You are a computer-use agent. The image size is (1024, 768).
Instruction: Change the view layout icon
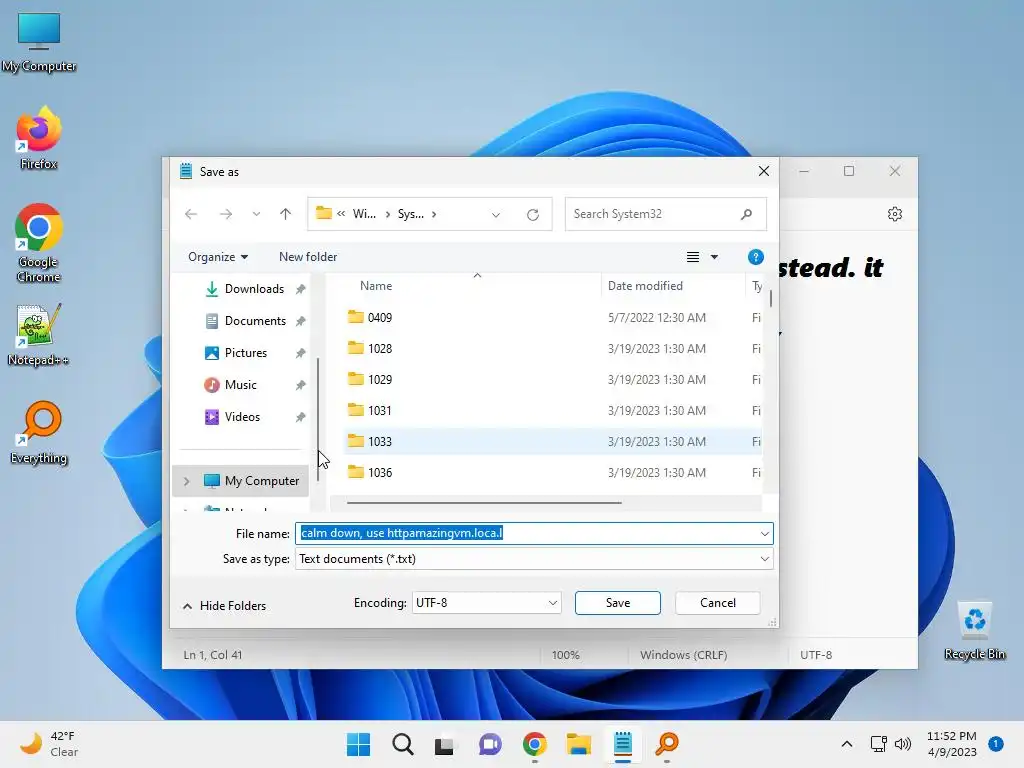[693, 257]
